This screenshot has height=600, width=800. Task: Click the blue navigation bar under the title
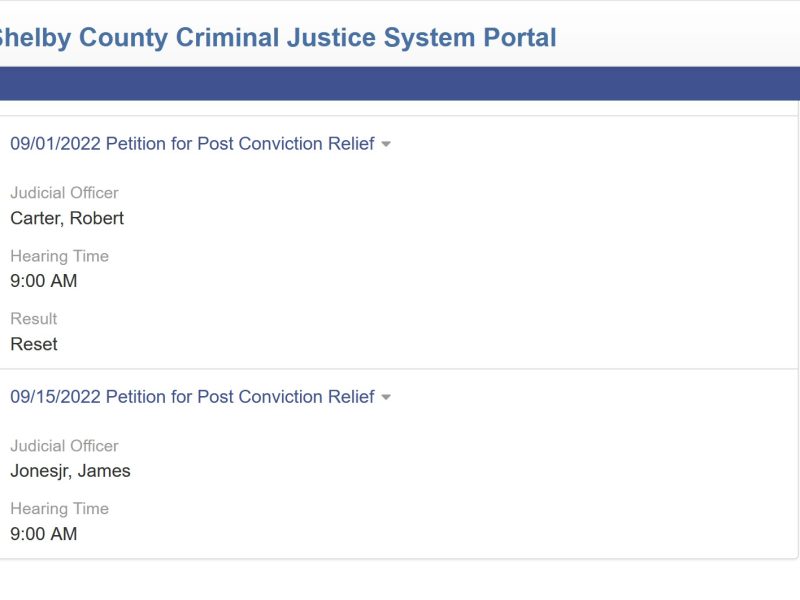pyautogui.click(x=400, y=84)
